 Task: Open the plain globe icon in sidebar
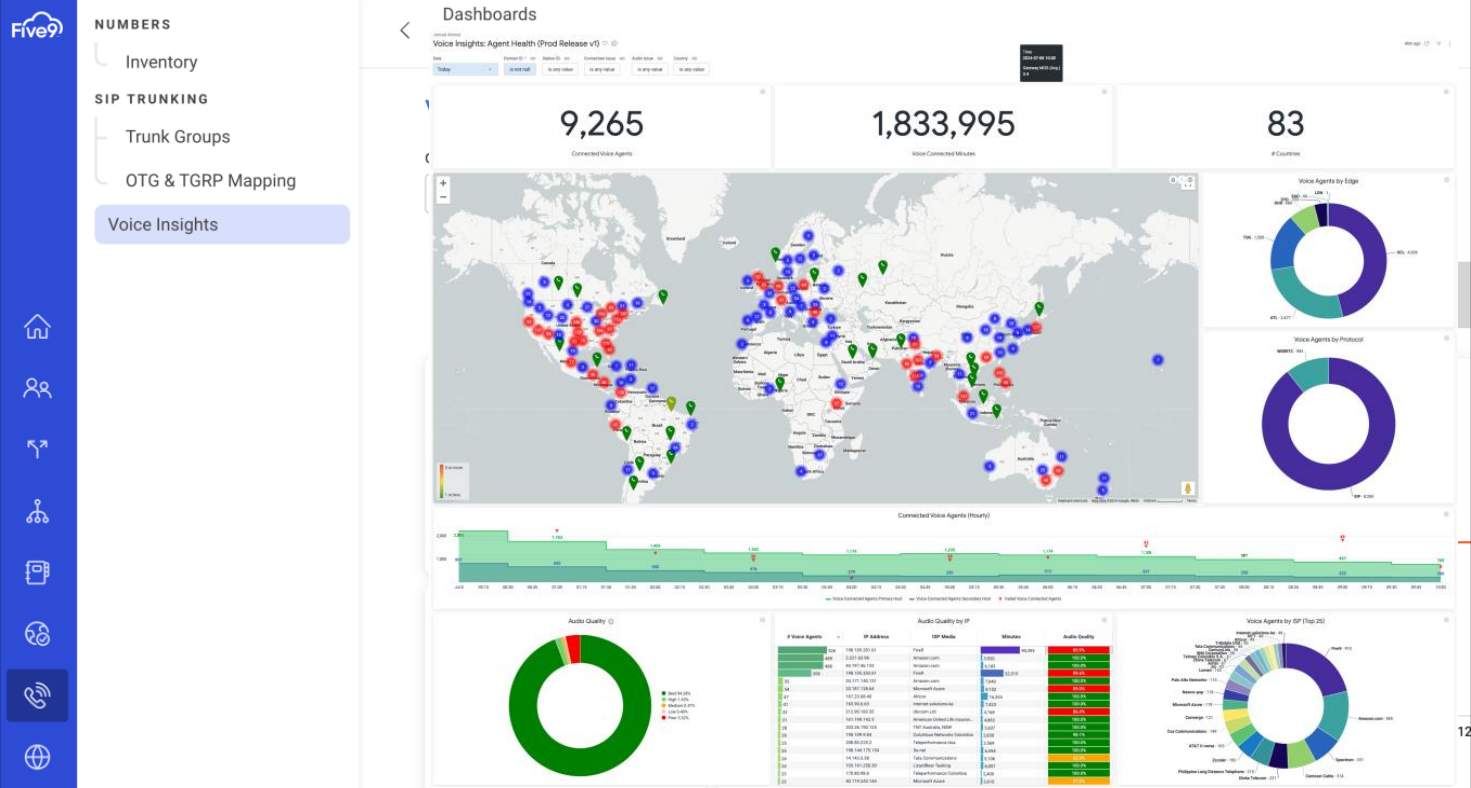coord(37,757)
